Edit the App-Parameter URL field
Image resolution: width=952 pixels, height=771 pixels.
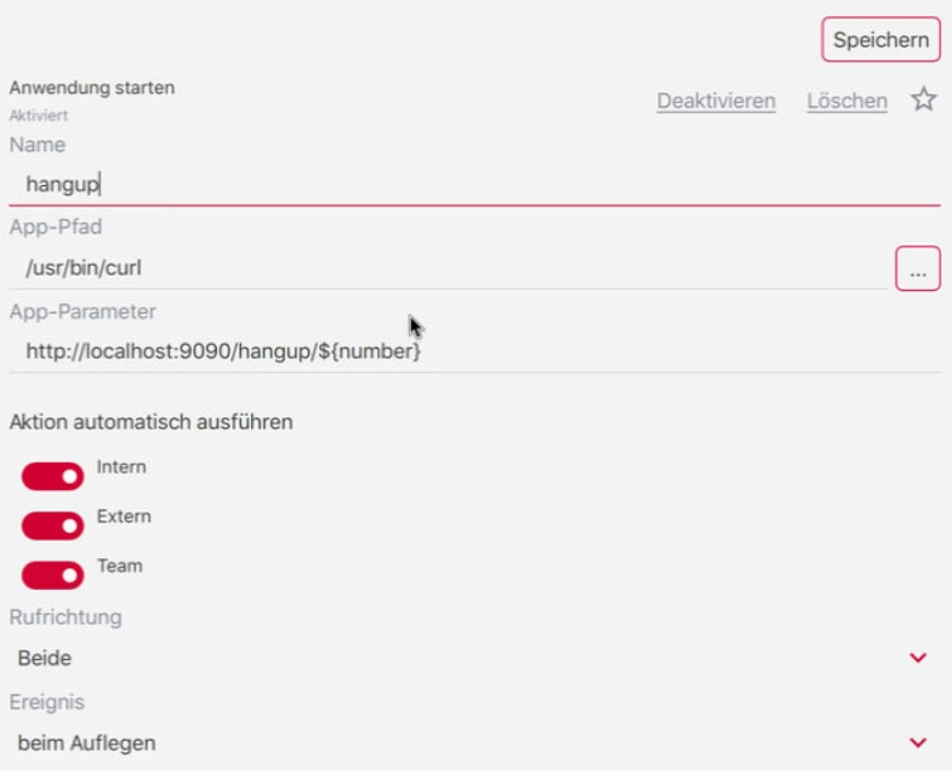point(475,351)
